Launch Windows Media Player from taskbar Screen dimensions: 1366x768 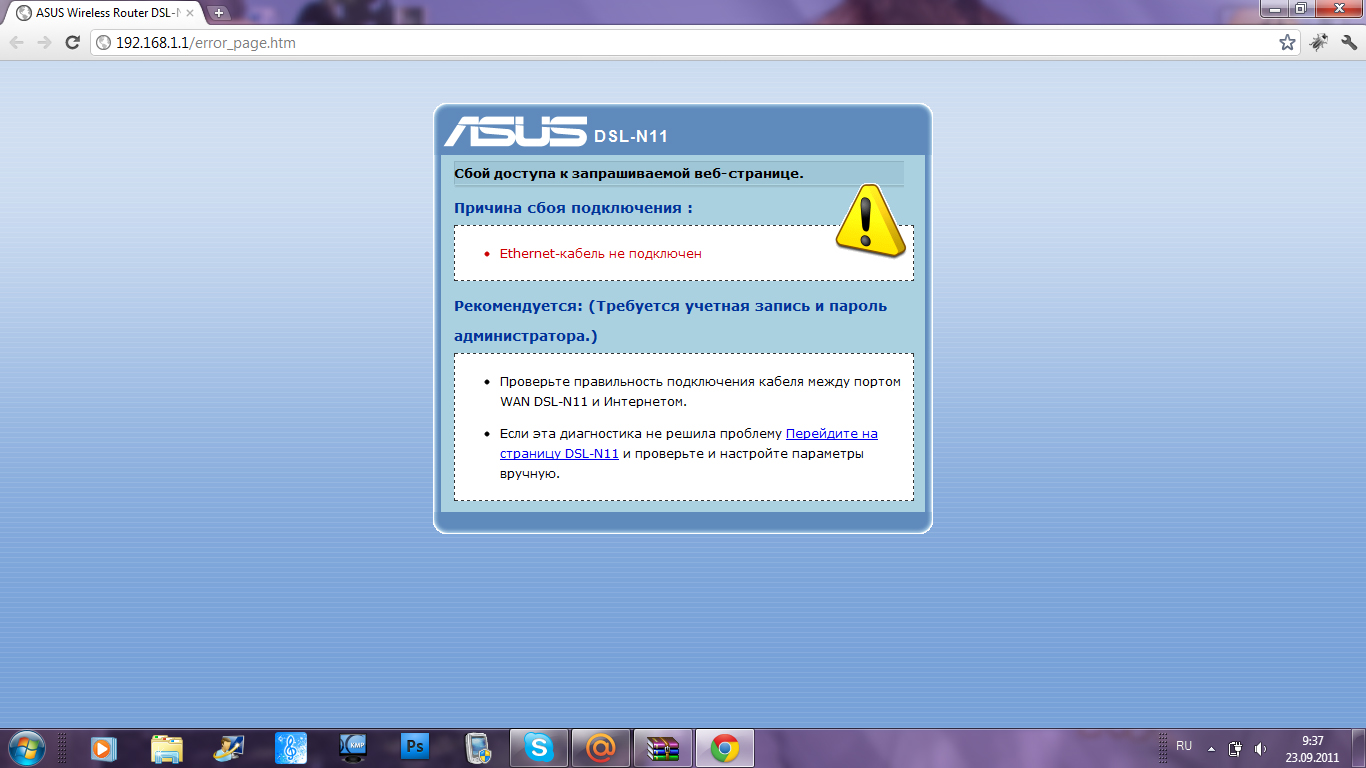click(x=105, y=747)
